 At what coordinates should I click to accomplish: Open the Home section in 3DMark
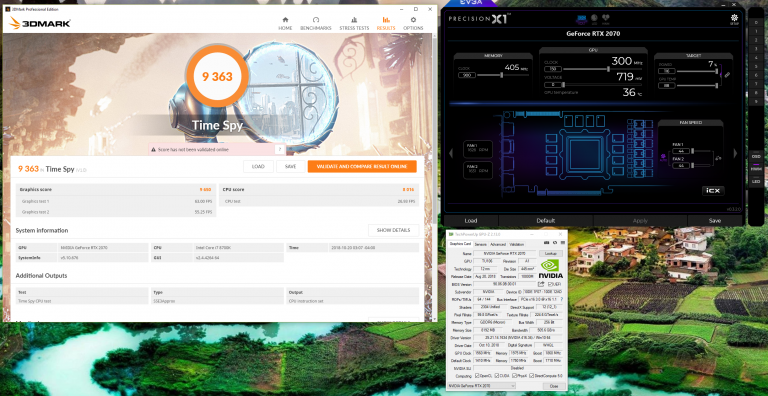pyautogui.click(x=285, y=23)
